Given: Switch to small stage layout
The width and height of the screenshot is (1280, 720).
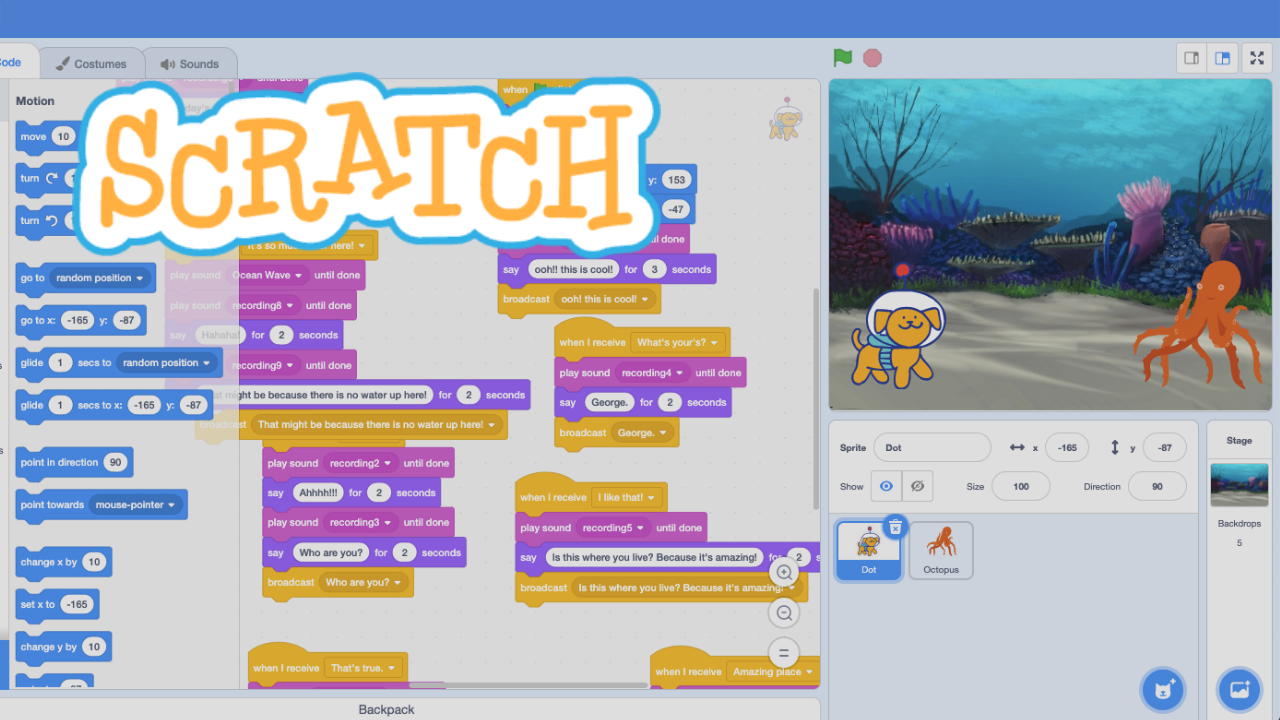Looking at the screenshot, I should tap(1191, 58).
